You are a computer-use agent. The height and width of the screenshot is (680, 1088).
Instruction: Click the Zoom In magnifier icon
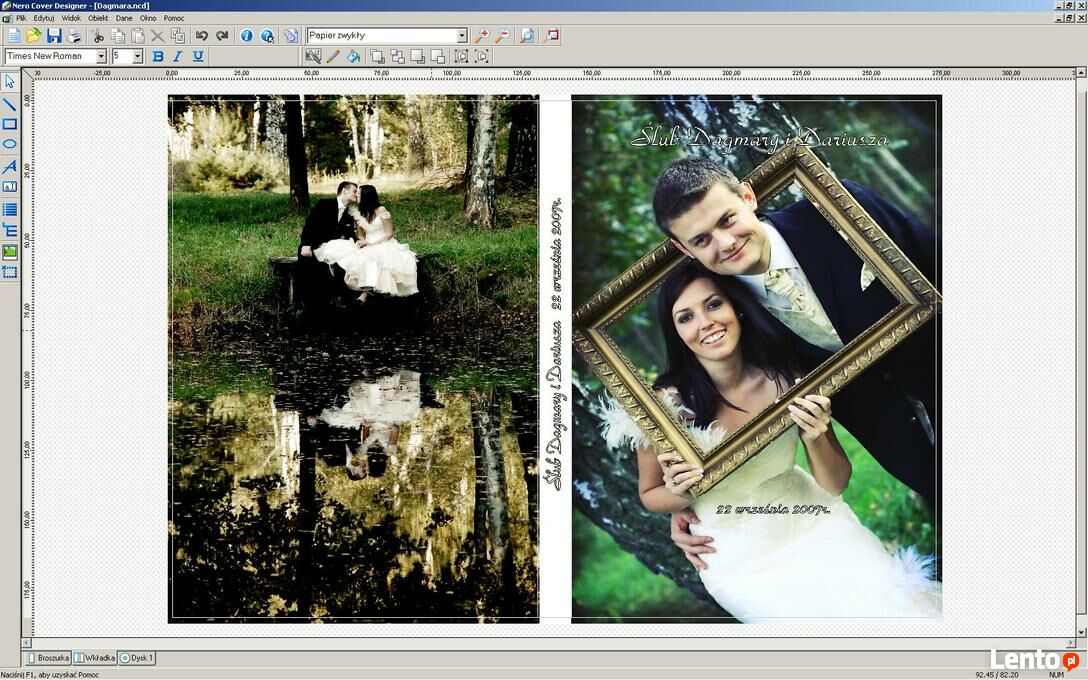(482, 36)
